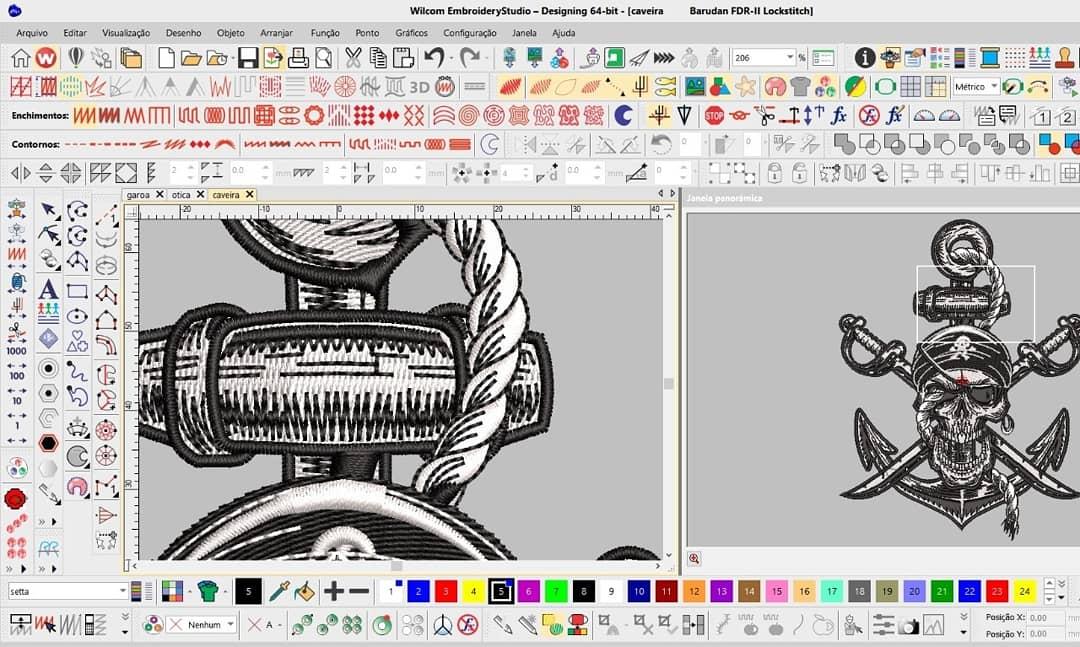This screenshot has width=1080, height=647.
Task: Open the Métrico units dropdown
Action: coord(994,87)
